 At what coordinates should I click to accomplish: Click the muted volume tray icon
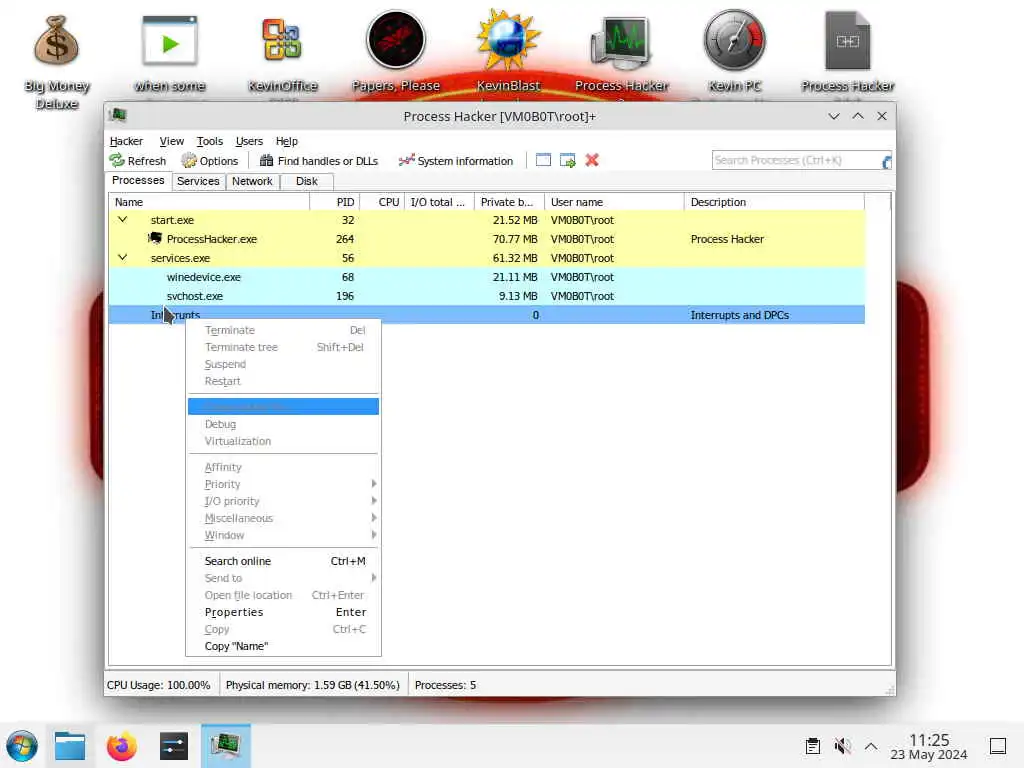[x=842, y=746]
